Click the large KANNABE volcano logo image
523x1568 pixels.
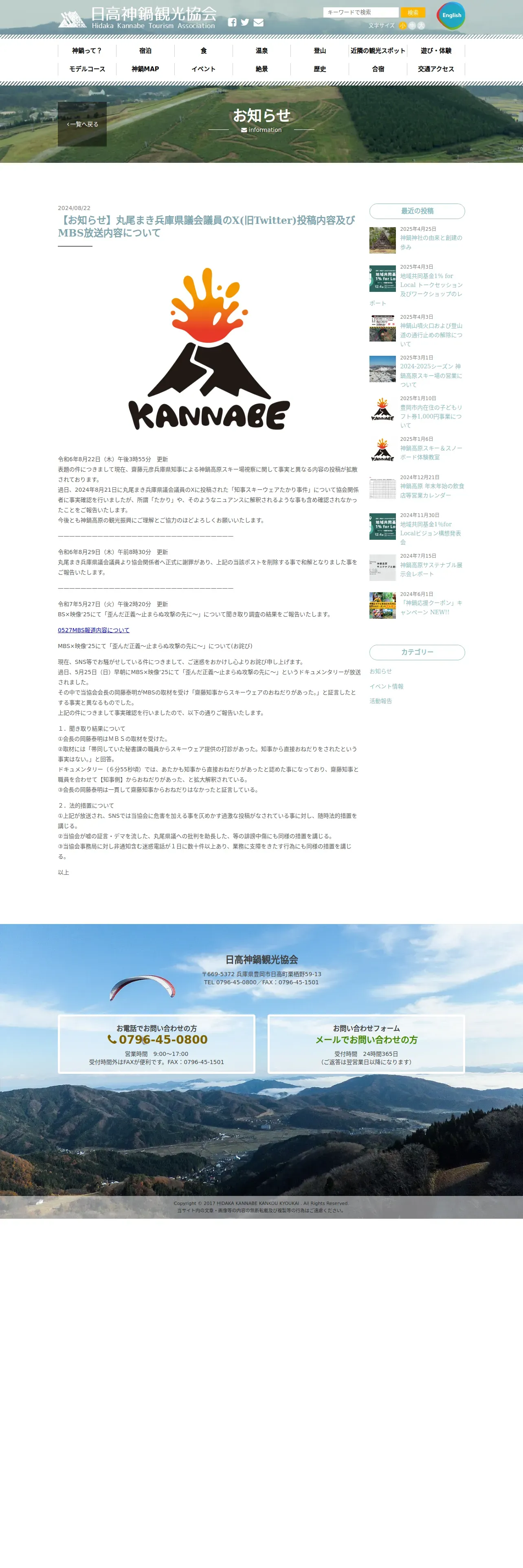(x=209, y=349)
